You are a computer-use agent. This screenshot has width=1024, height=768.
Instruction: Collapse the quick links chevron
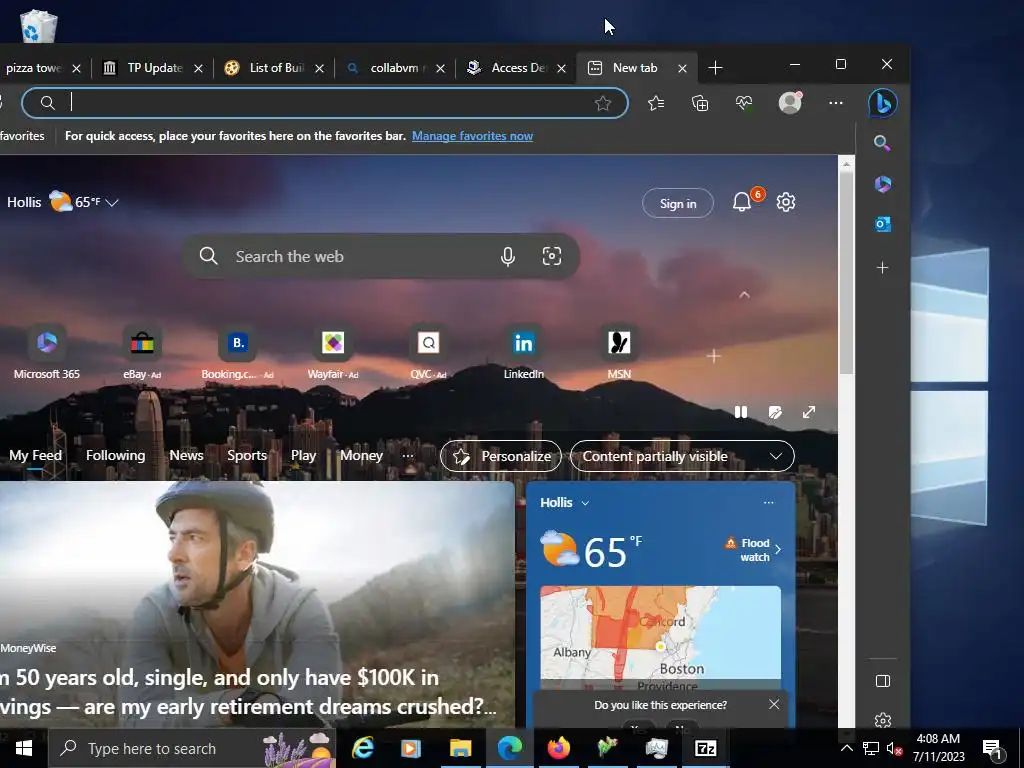click(744, 295)
